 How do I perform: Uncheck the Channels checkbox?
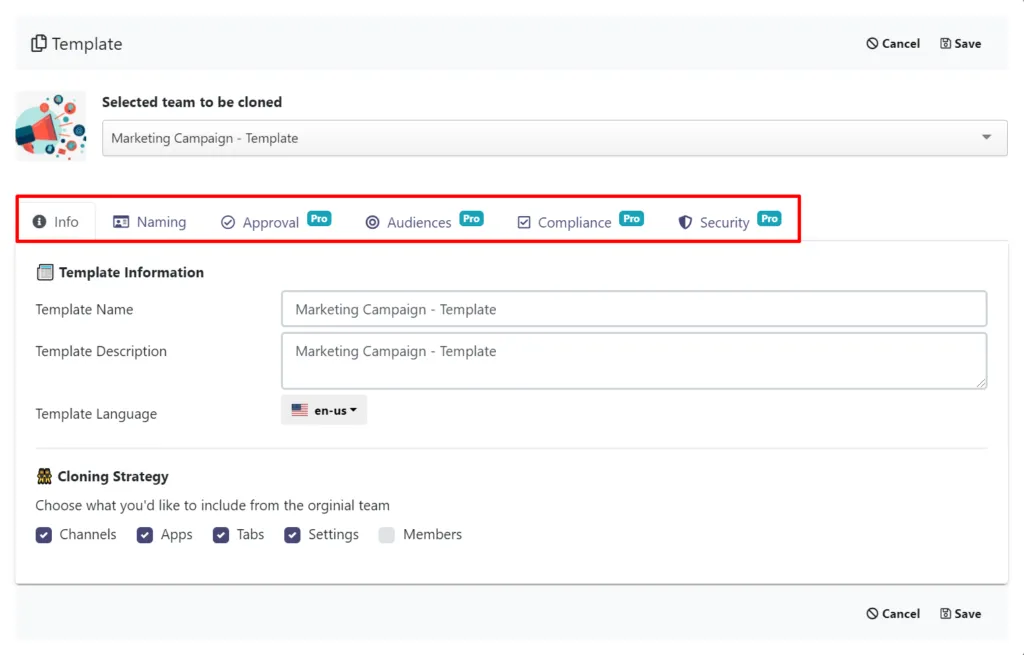click(44, 535)
